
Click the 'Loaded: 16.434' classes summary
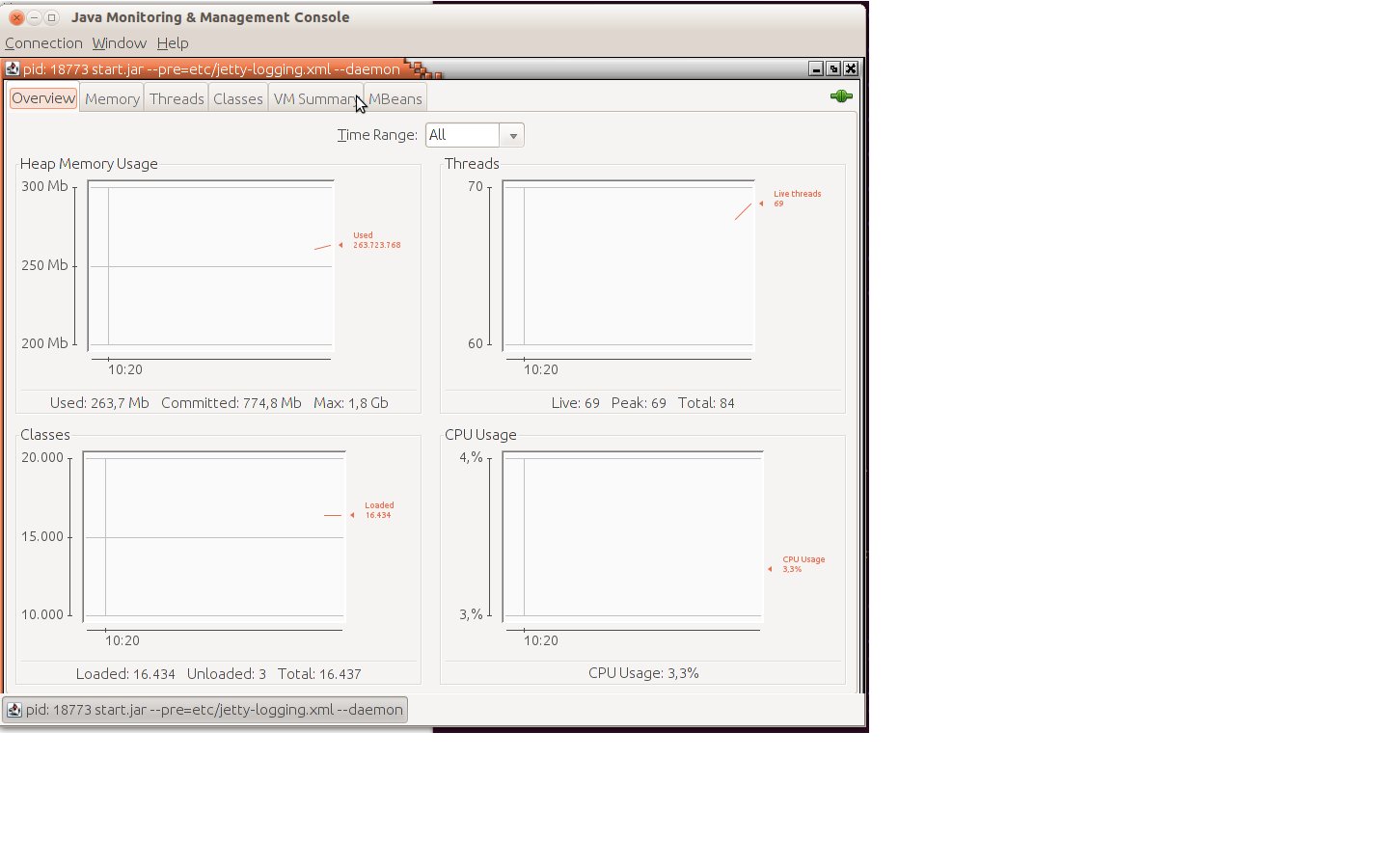click(x=125, y=674)
